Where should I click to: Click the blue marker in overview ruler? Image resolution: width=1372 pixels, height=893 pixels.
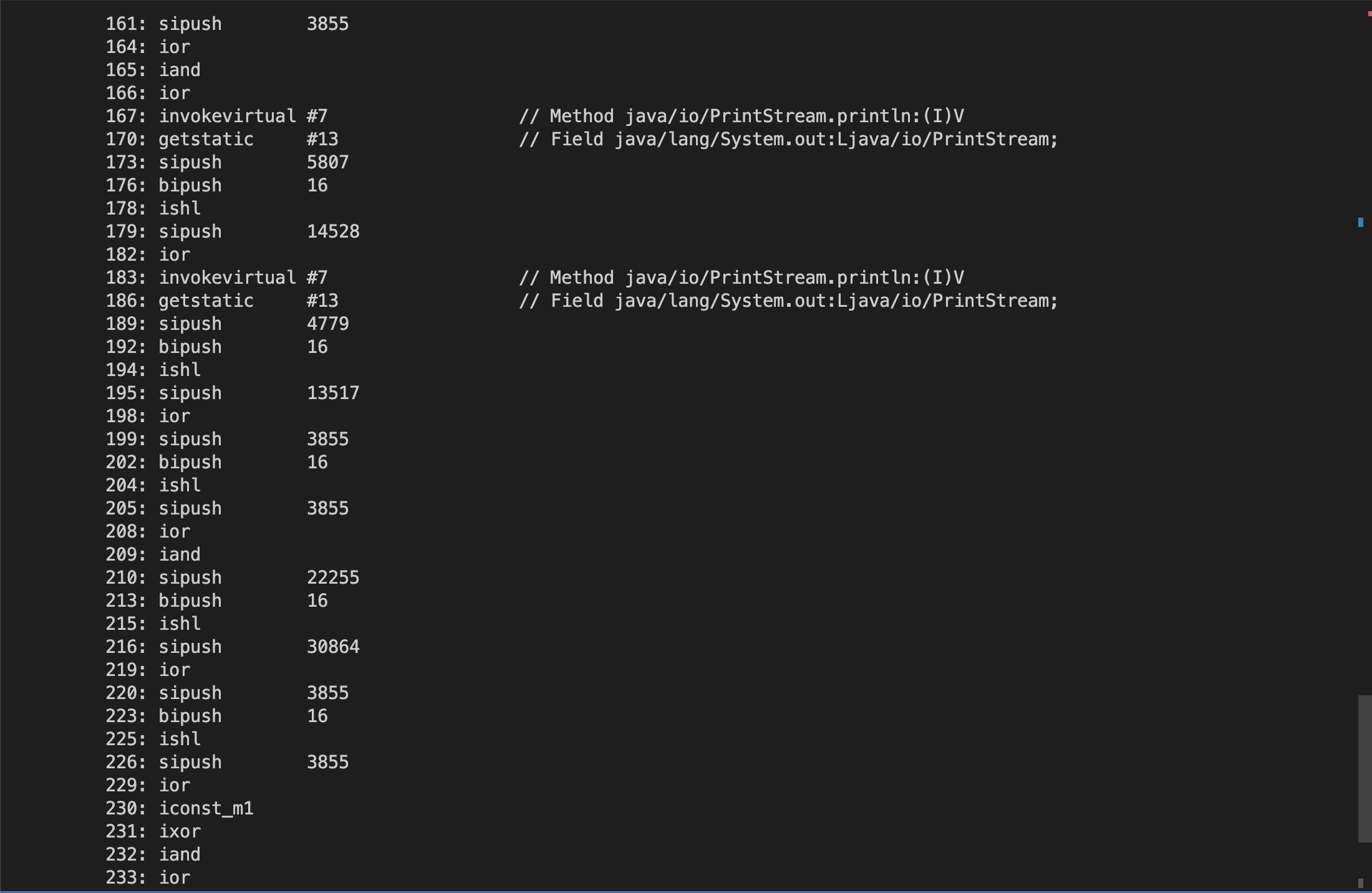(1361, 222)
